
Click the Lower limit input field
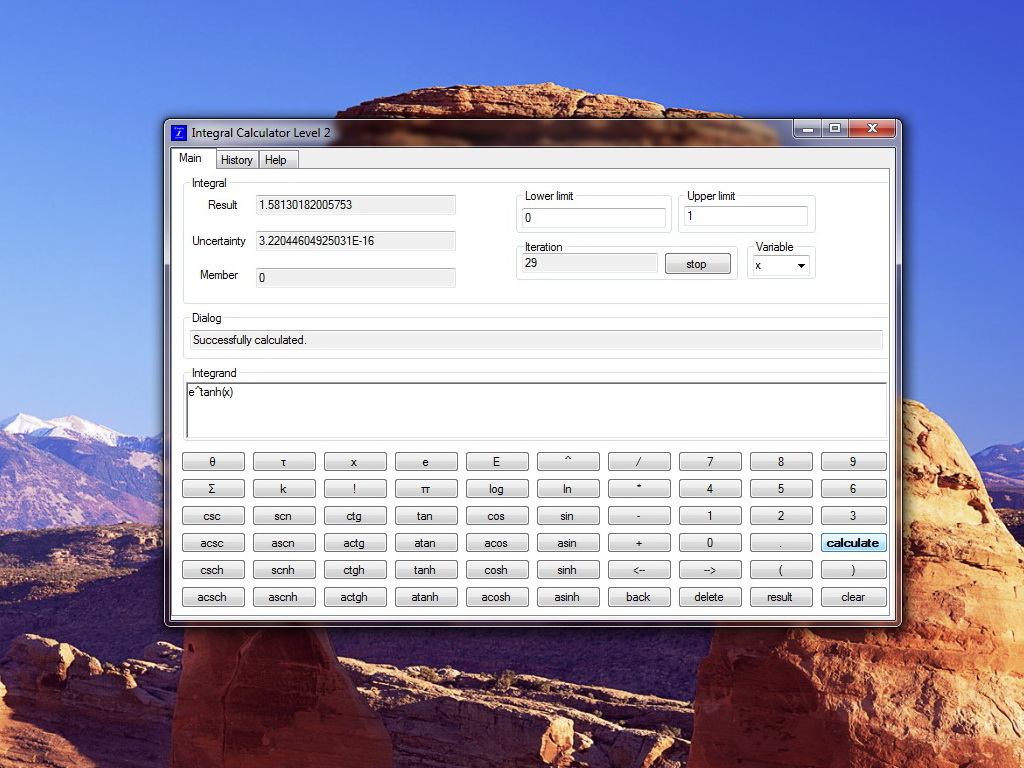[x=594, y=217]
